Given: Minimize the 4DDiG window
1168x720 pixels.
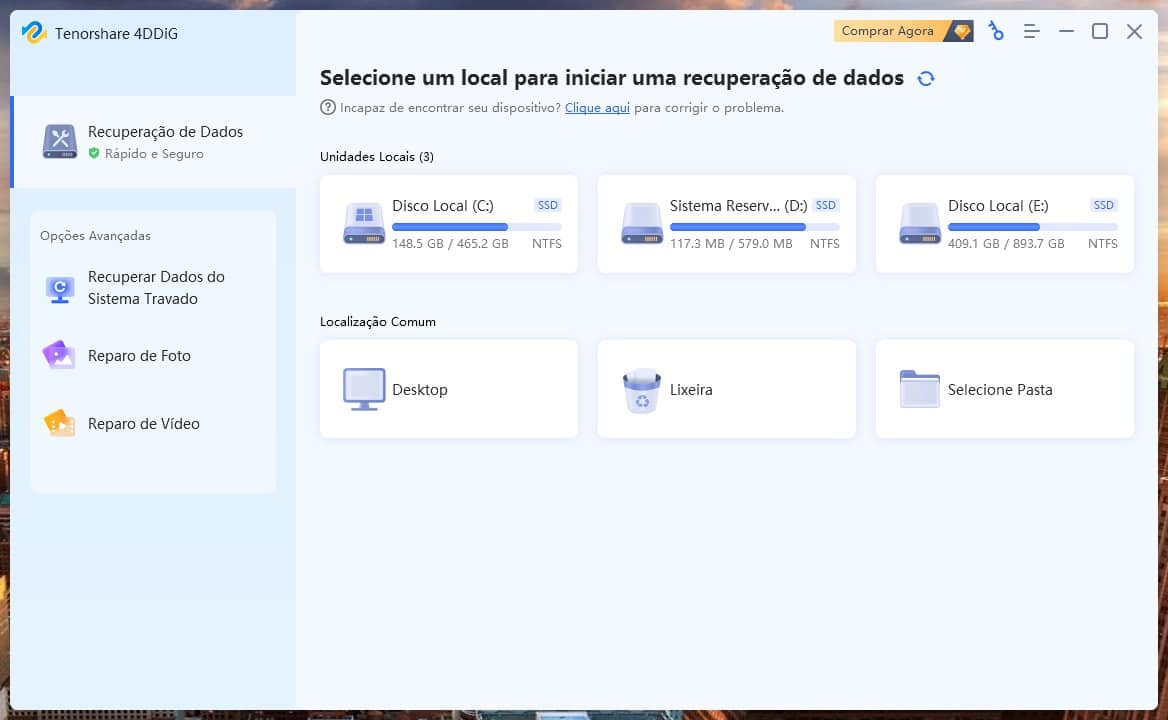Looking at the screenshot, I should [1066, 31].
